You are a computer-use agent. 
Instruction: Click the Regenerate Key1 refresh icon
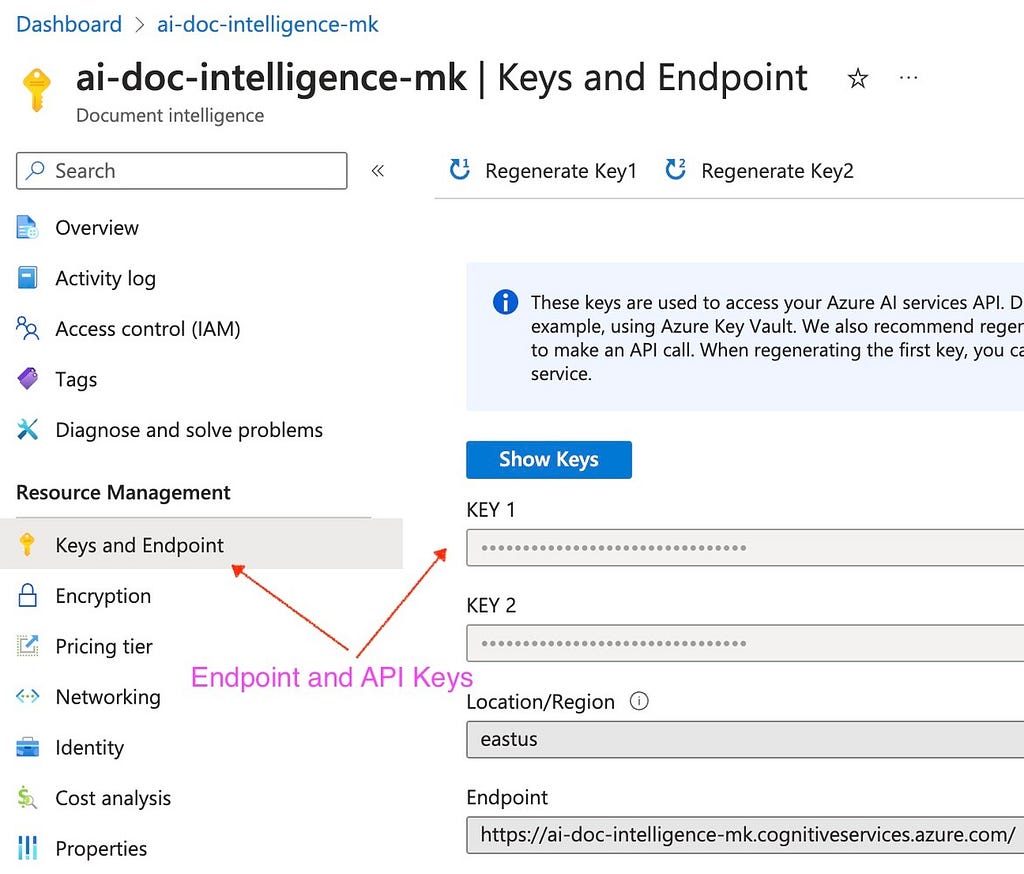pos(460,169)
